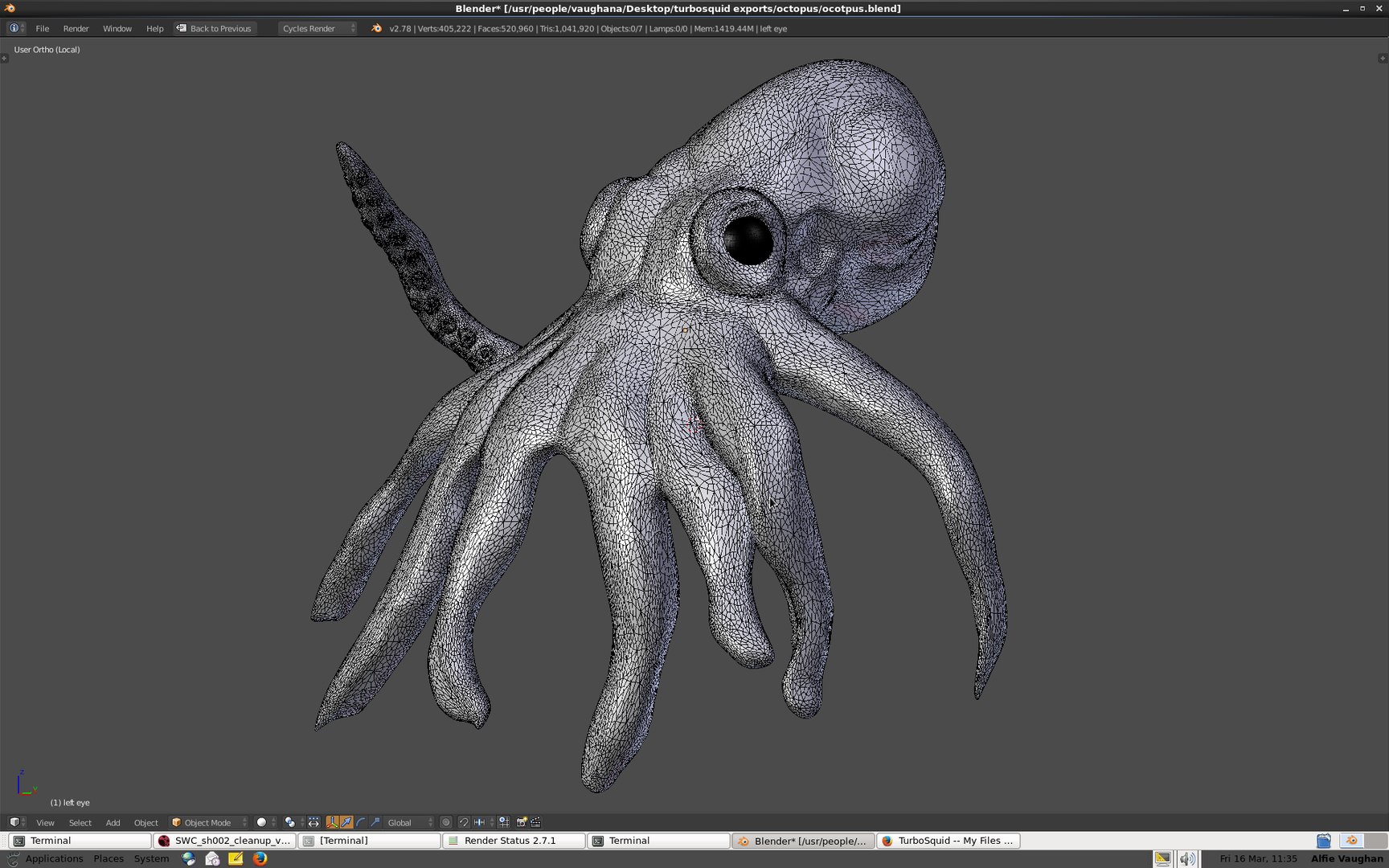Switch to the first Terminal taskbar window
Image resolution: width=1389 pixels, height=868 pixels.
coord(80,841)
